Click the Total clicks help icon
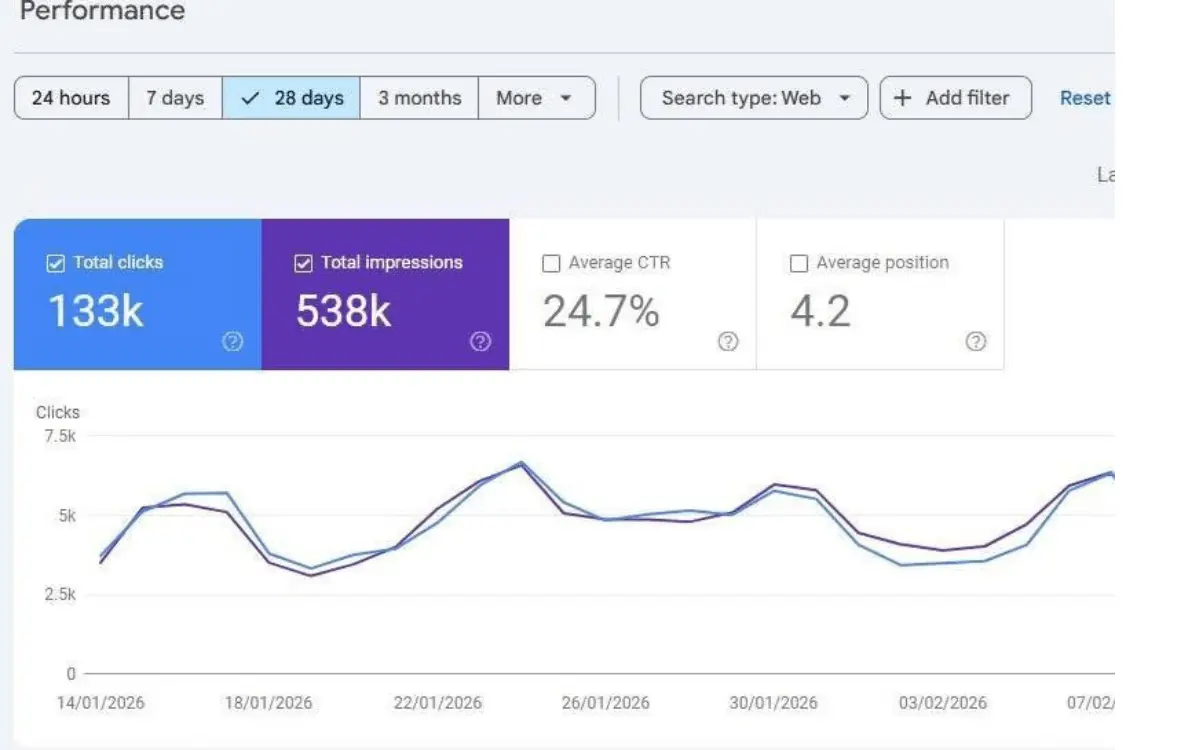Image resolution: width=1200 pixels, height=750 pixels. click(x=232, y=341)
